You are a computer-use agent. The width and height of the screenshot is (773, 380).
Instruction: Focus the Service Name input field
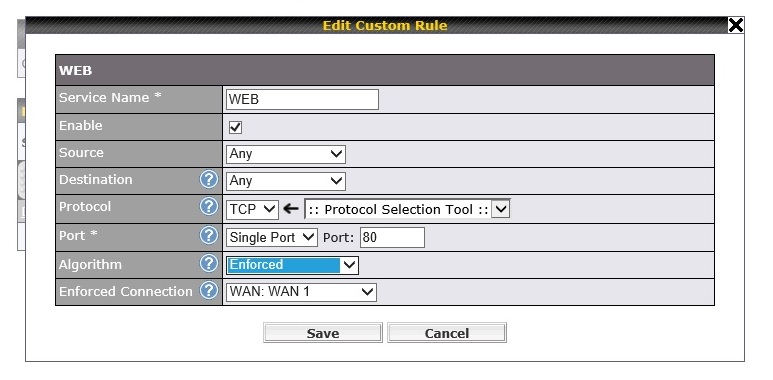302,100
